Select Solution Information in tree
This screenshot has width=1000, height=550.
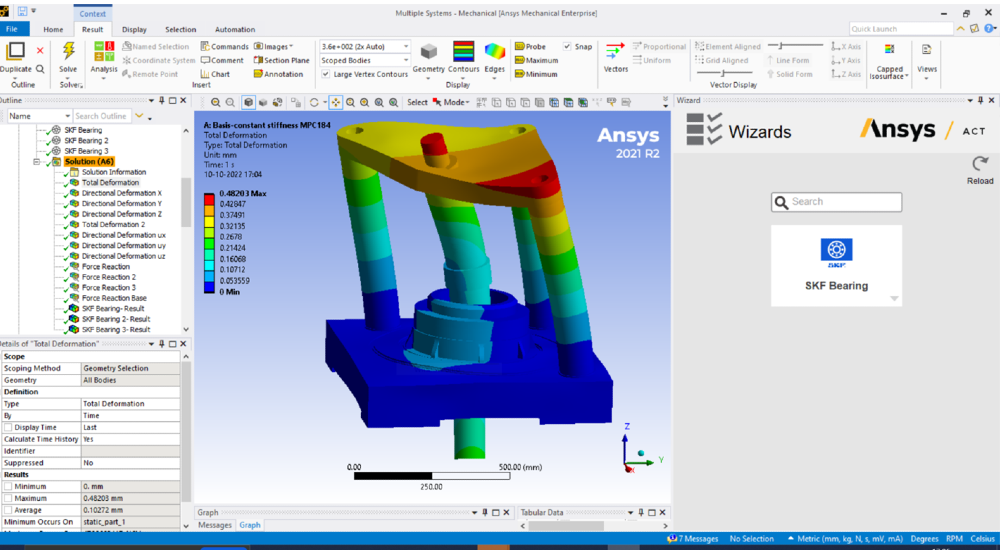[x=113, y=172]
